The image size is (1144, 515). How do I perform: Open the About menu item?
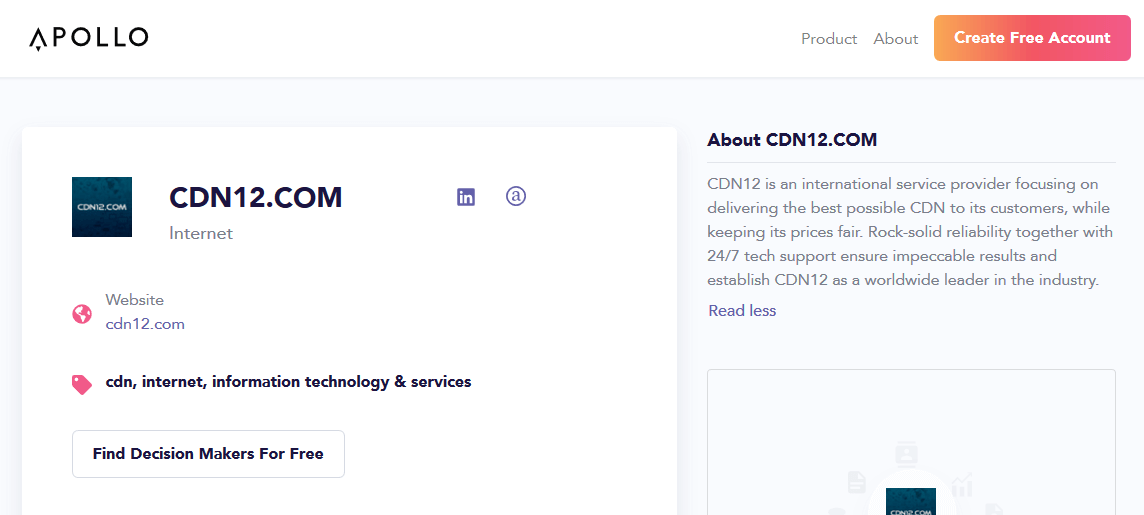(895, 39)
